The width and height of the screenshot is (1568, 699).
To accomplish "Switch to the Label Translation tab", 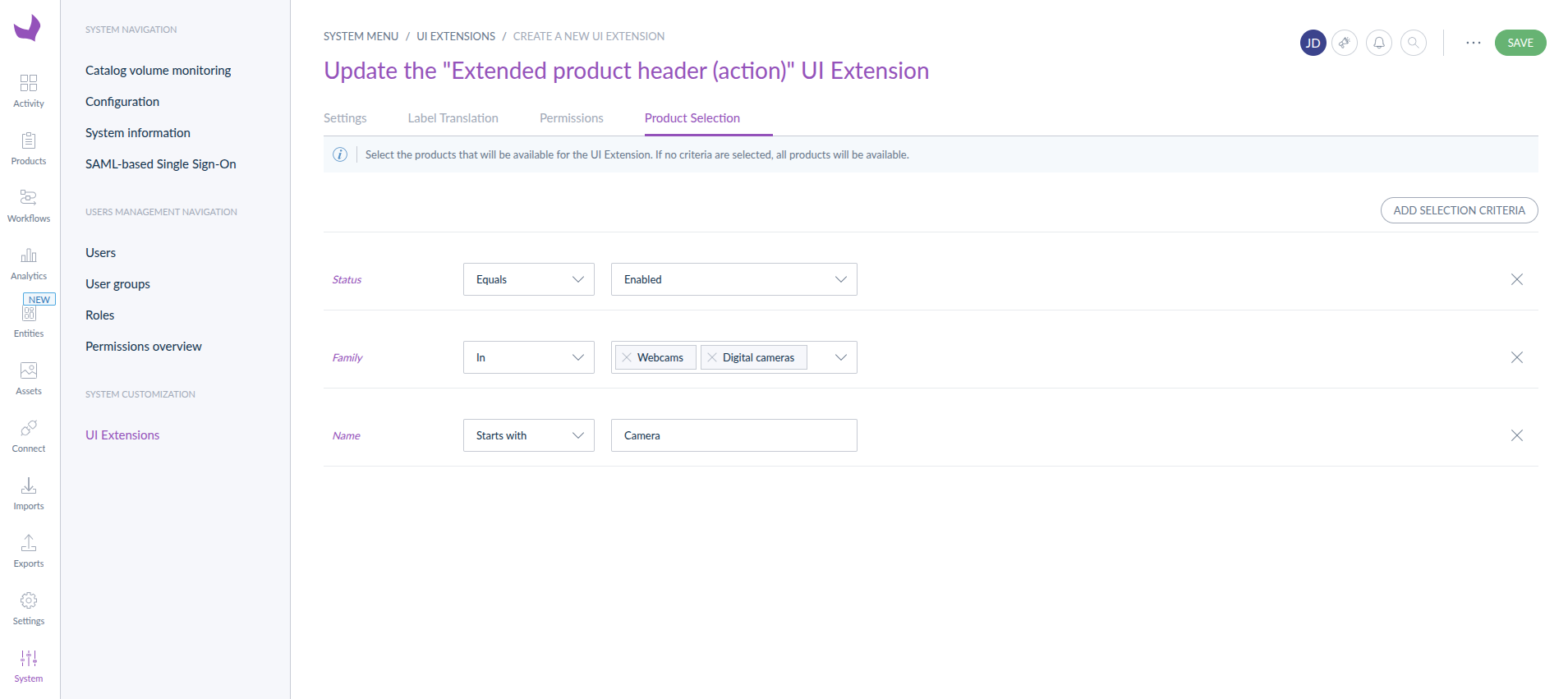I will click(453, 118).
